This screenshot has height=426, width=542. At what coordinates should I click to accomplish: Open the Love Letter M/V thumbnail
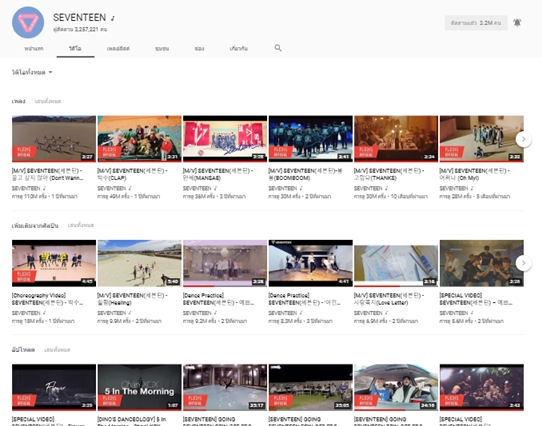396,263
